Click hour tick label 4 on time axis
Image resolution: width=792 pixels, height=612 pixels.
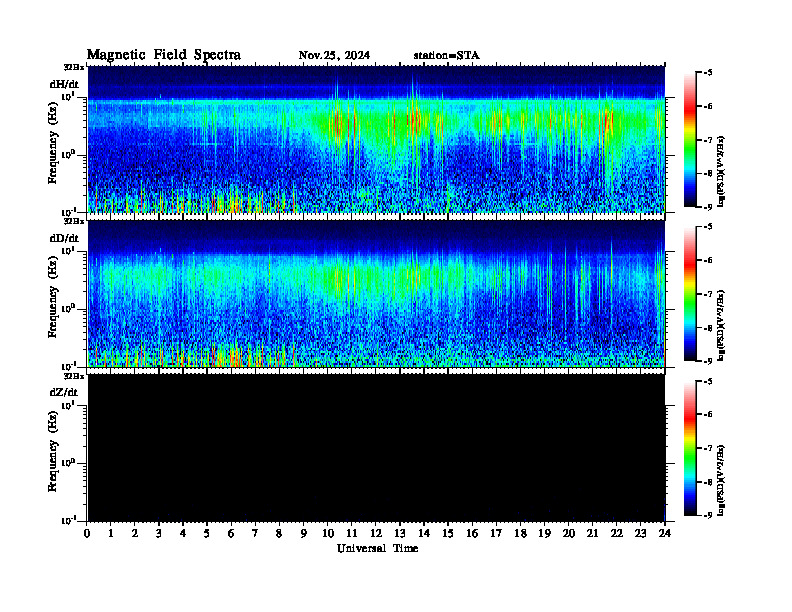coord(183,534)
